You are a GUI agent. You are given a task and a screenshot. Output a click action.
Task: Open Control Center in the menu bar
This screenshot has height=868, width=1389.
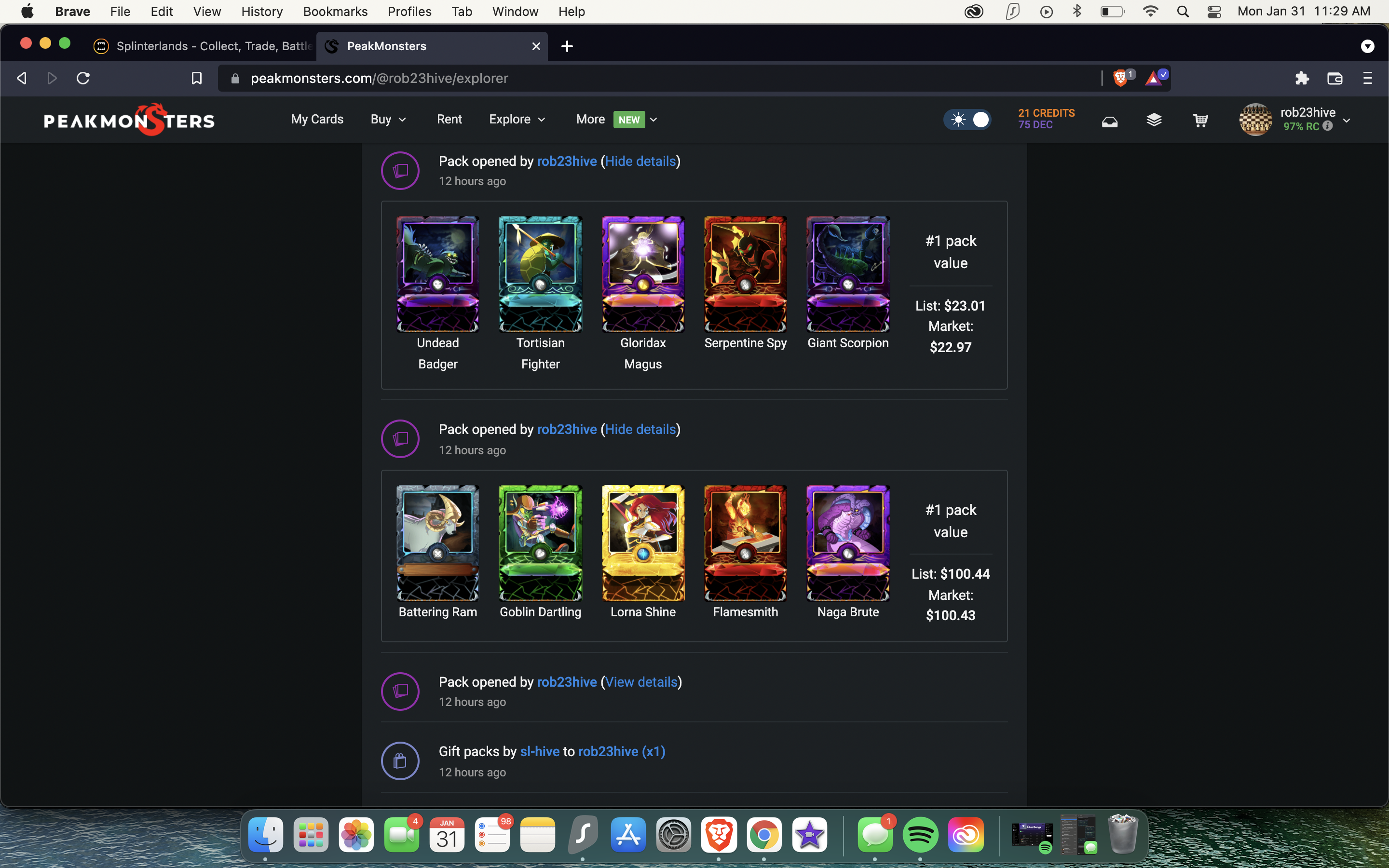pos(1214,12)
